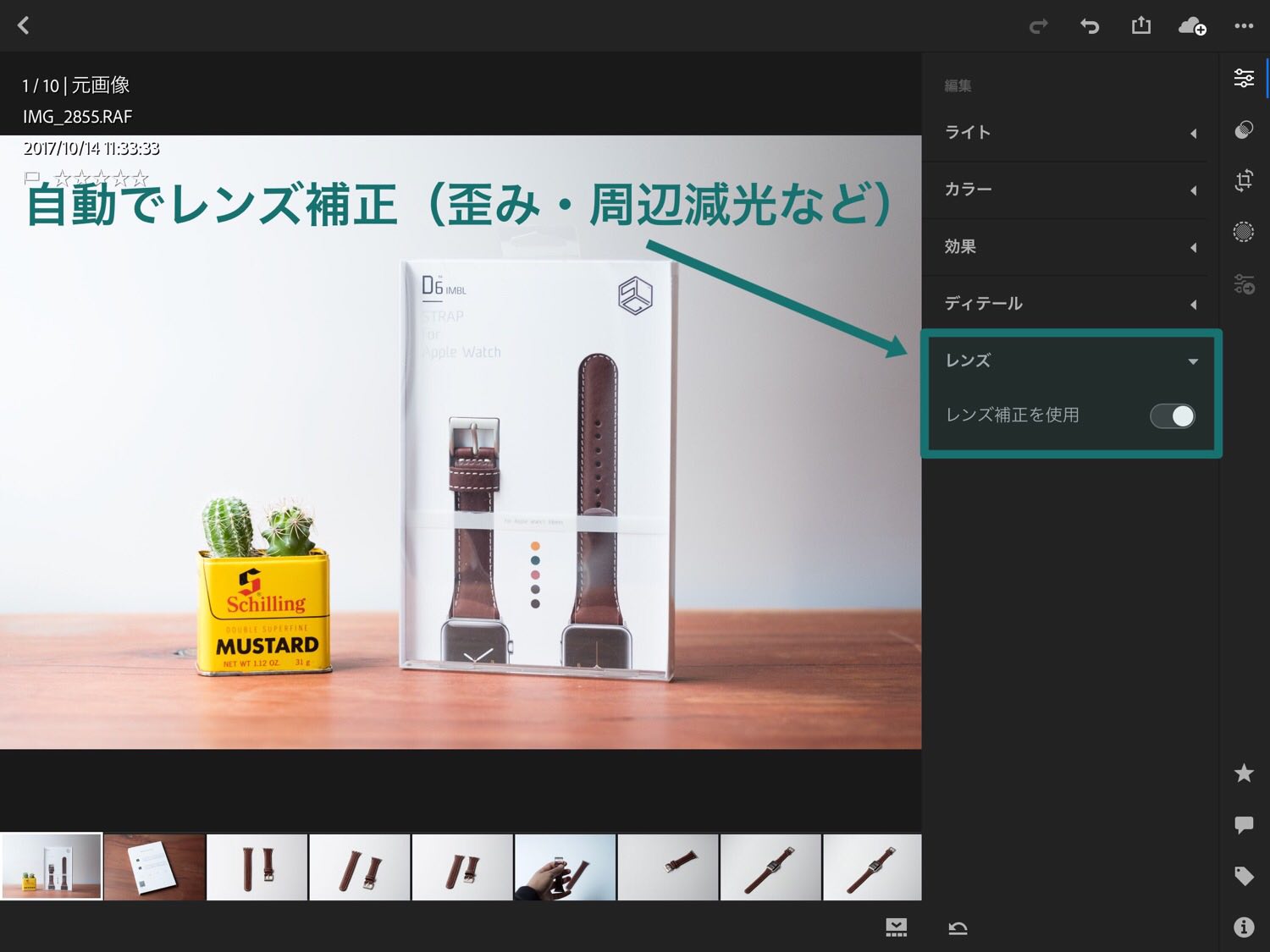Viewport: 1270px width, 952px height.
Task: Expand the ライト panel
Action: coord(1070,133)
